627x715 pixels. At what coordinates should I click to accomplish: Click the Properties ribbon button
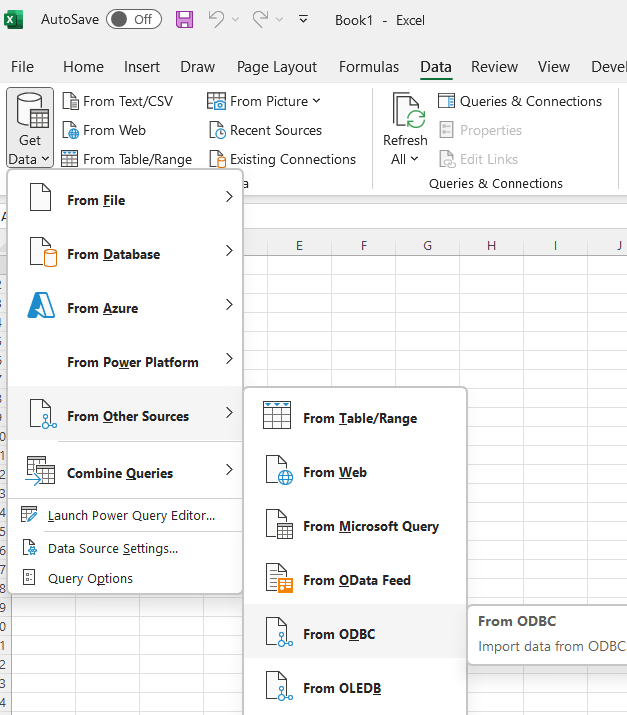click(x=480, y=130)
